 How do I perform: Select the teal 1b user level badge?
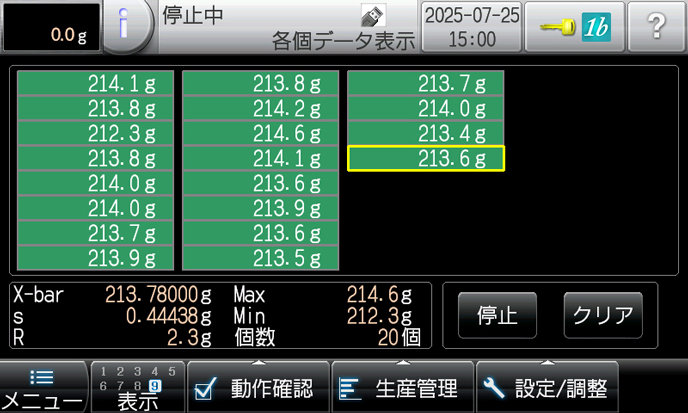596,27
